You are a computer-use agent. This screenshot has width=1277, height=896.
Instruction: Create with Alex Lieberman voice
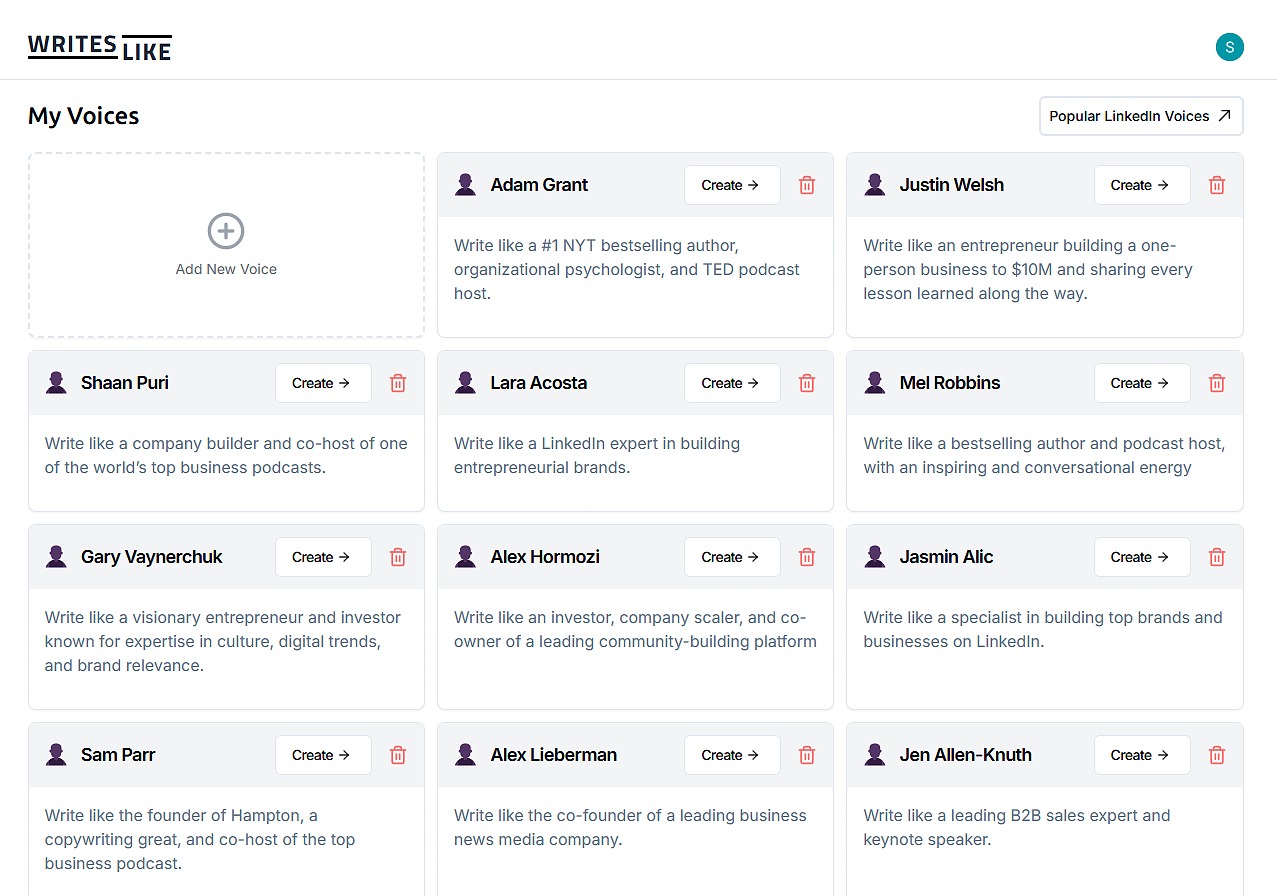pyautogui.click(x=731, y=755)
